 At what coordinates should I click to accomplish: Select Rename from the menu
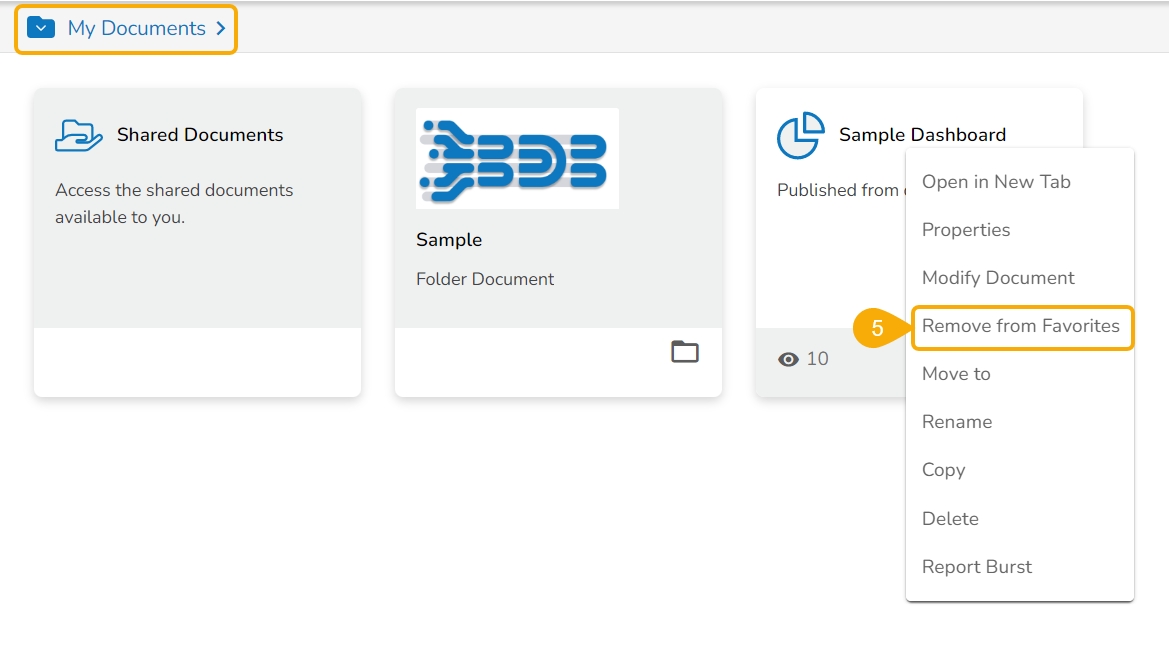[x=957, y=422]
